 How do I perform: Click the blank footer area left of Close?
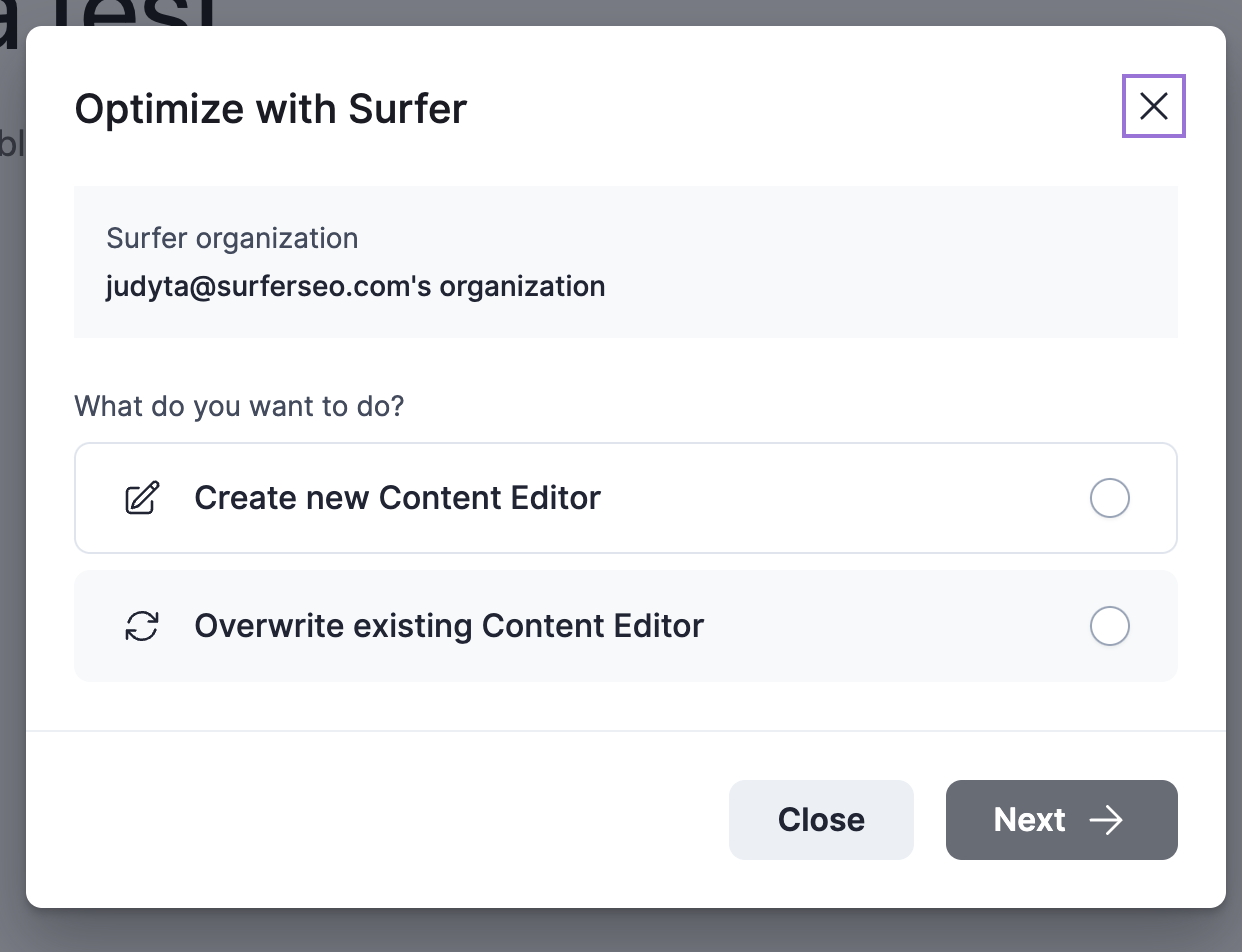click(x=380, y=820)
